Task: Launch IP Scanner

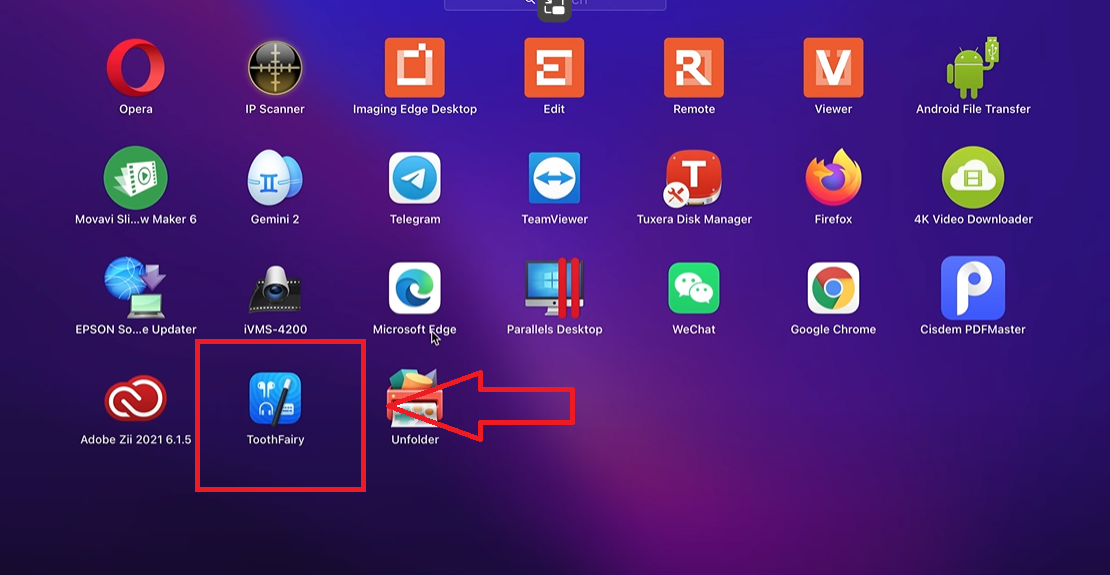Action: (275, 68)
